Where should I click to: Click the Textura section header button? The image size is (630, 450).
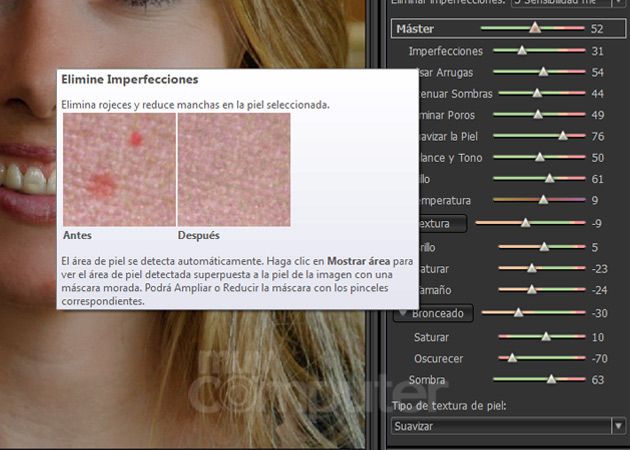tap(428, 223)
